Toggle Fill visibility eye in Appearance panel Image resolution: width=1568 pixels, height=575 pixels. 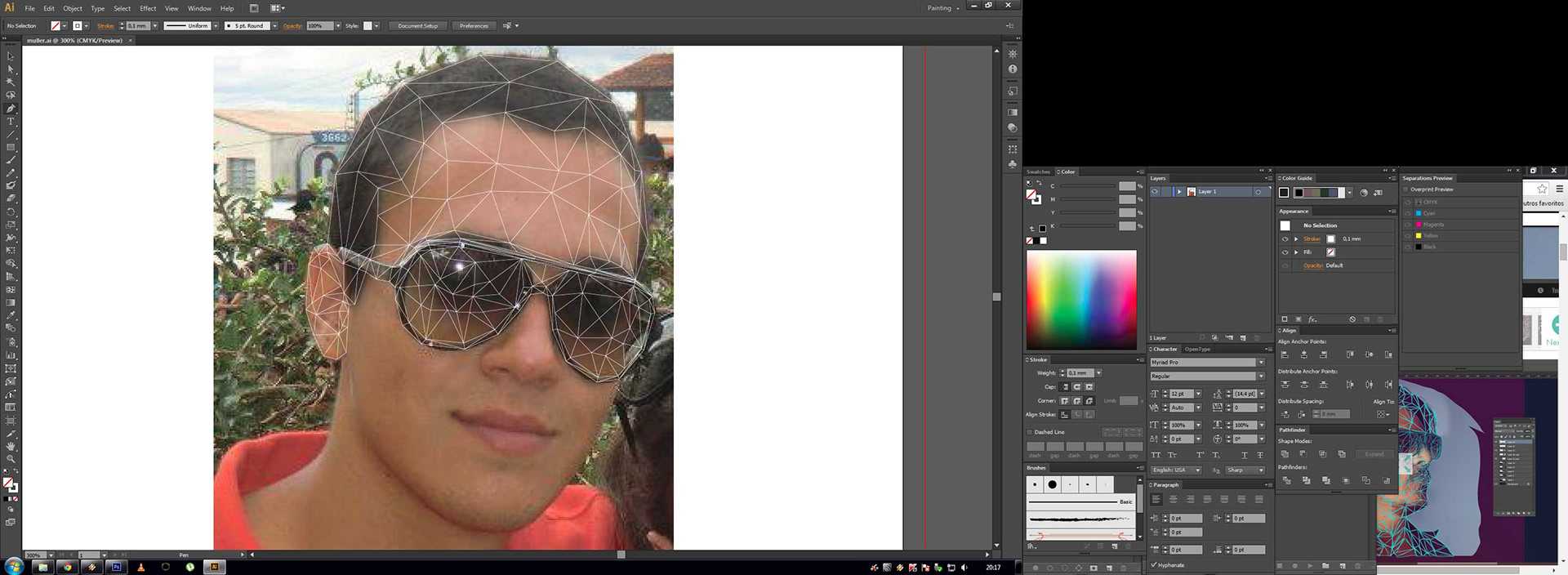pyautogui.click(x=1285, y=252)
